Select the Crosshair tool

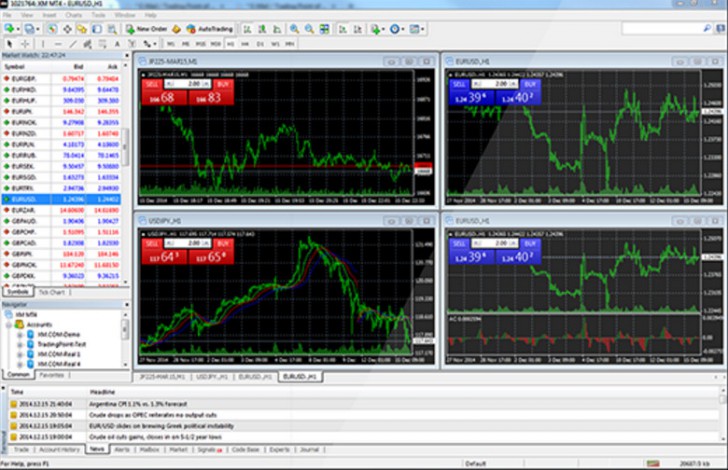(25, 44)
